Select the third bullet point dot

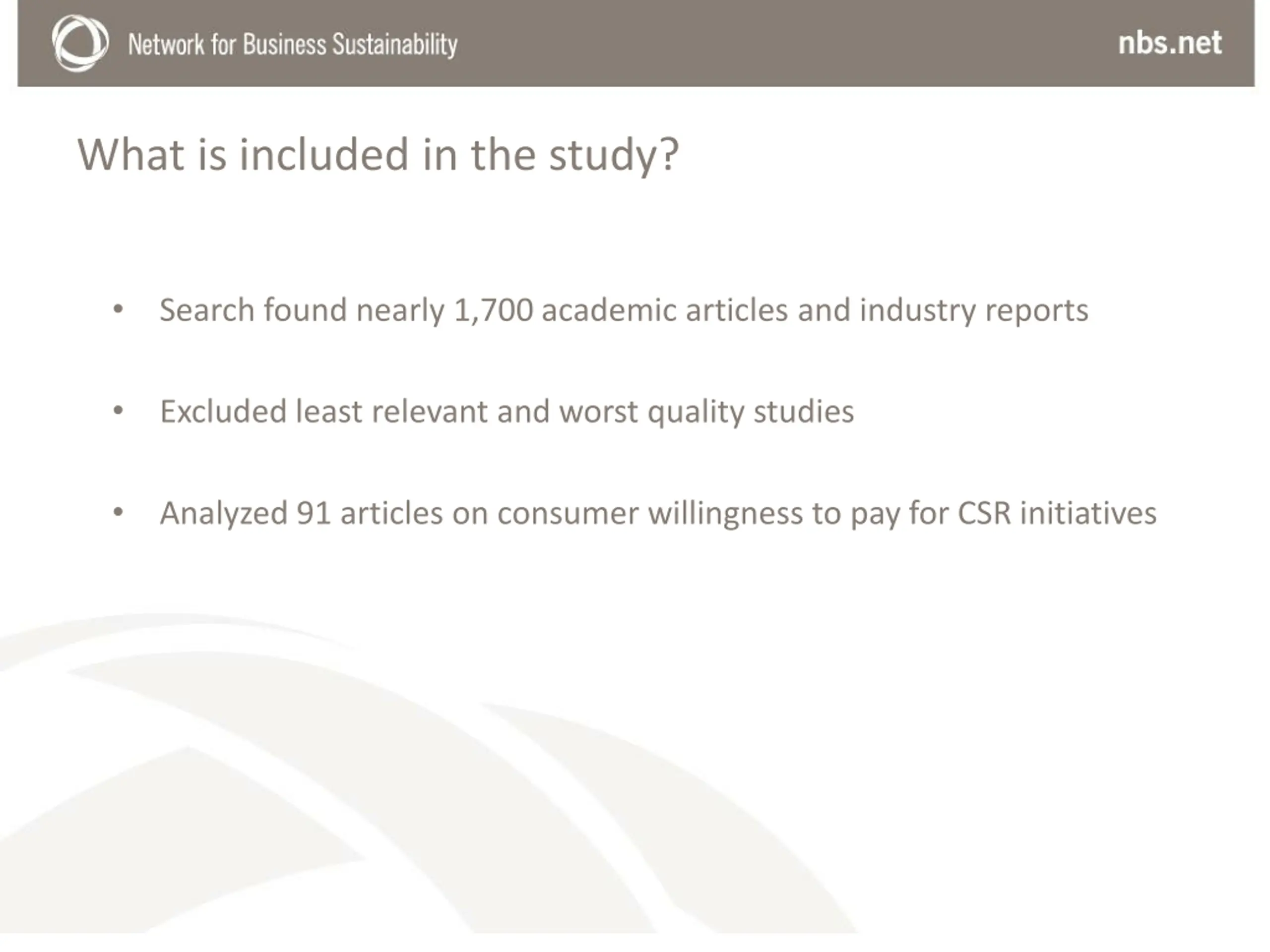click(118, 512)
